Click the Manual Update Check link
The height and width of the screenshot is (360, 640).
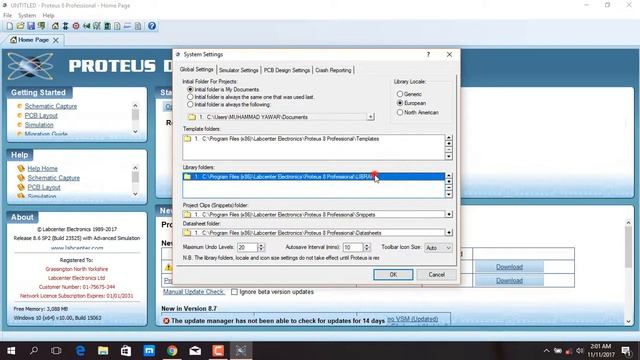[193, 292]
